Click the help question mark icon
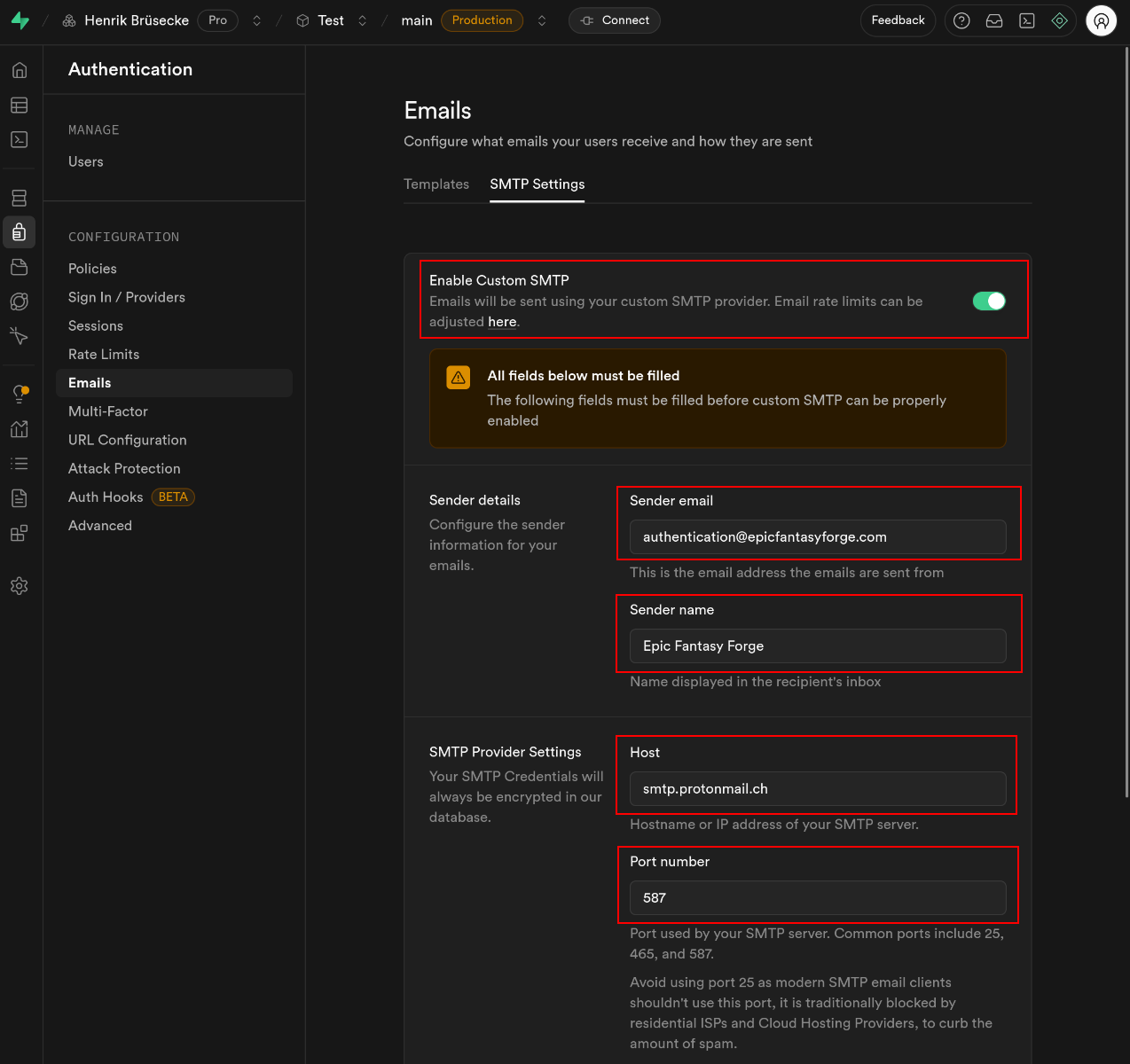Screen dimensions: 1130x1064 [961, 20]
